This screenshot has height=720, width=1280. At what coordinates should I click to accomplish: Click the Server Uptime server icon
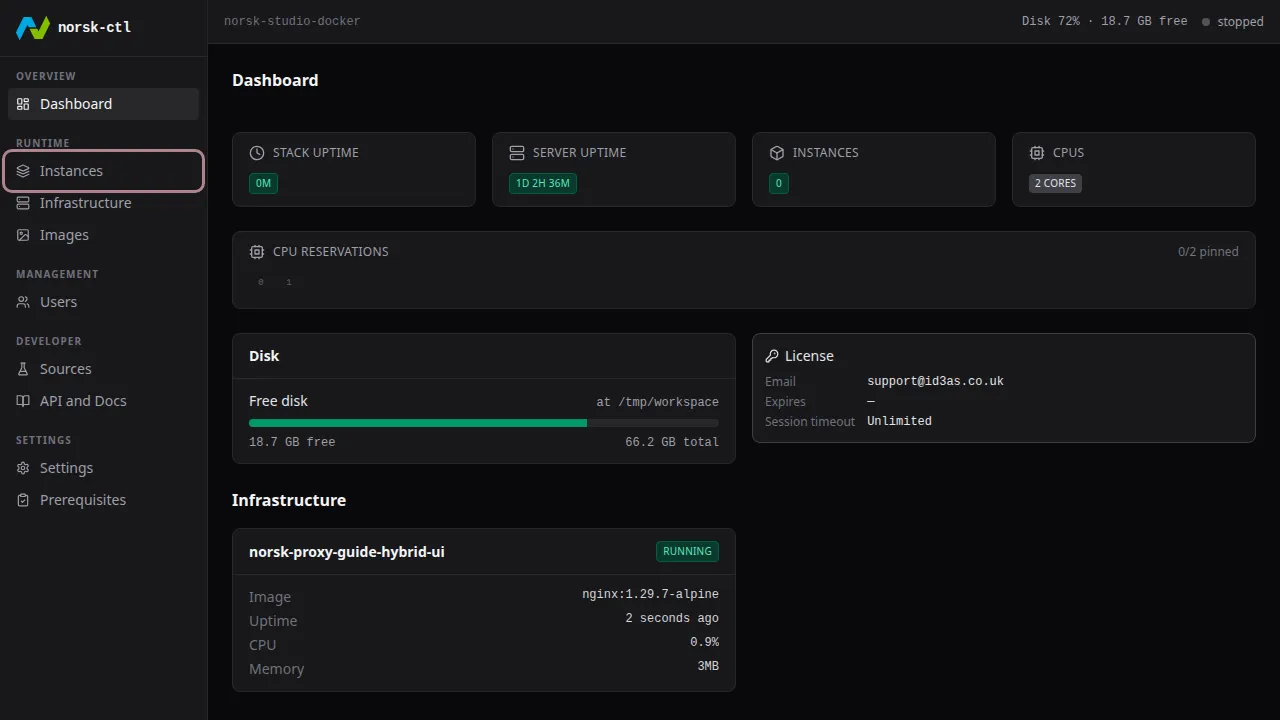click(x=517, y=153)
